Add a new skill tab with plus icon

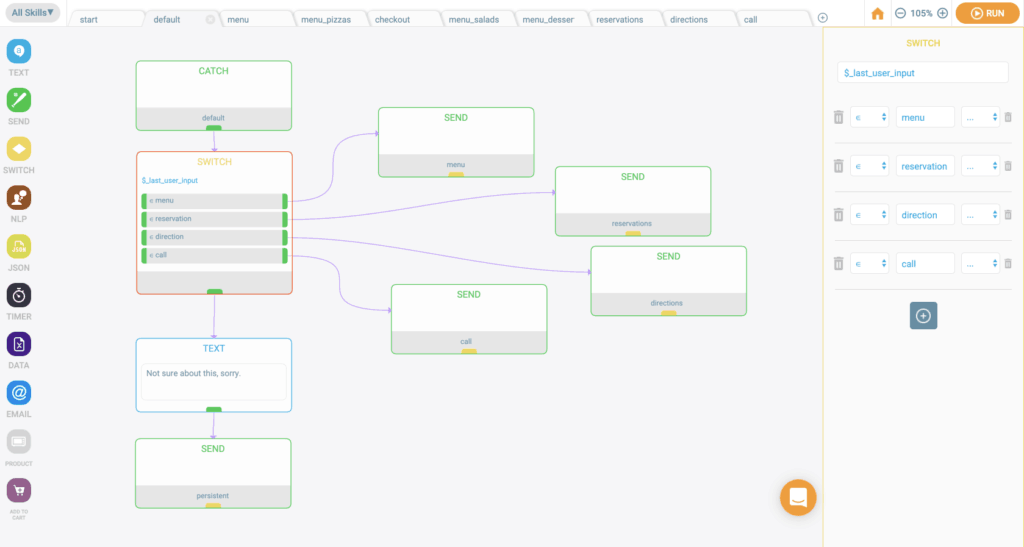pyautogui.click(x=823, y=18)
